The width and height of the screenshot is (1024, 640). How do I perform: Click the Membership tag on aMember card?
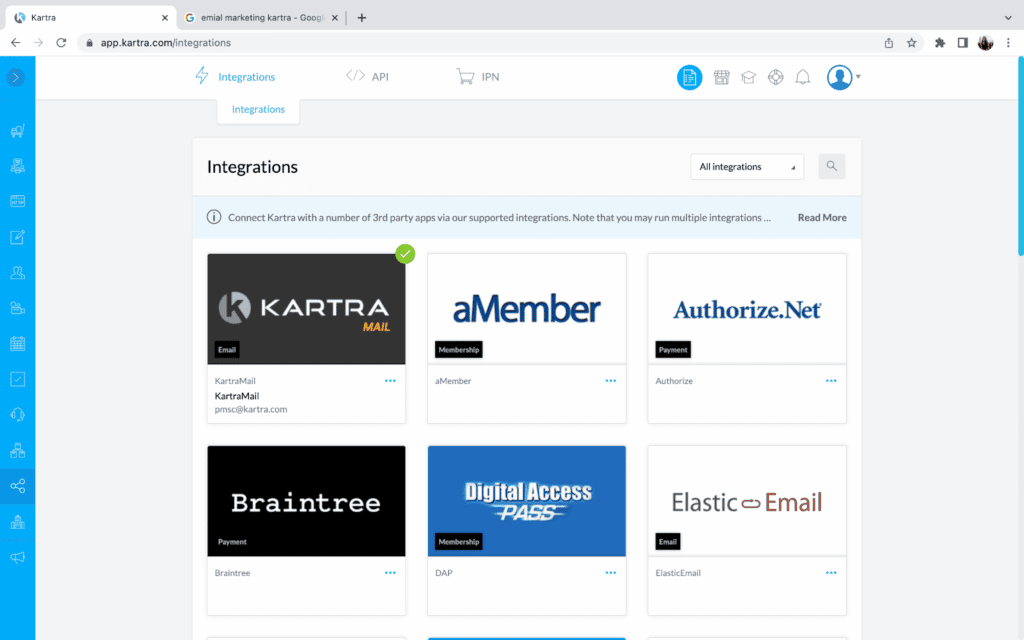click(458, 349)
